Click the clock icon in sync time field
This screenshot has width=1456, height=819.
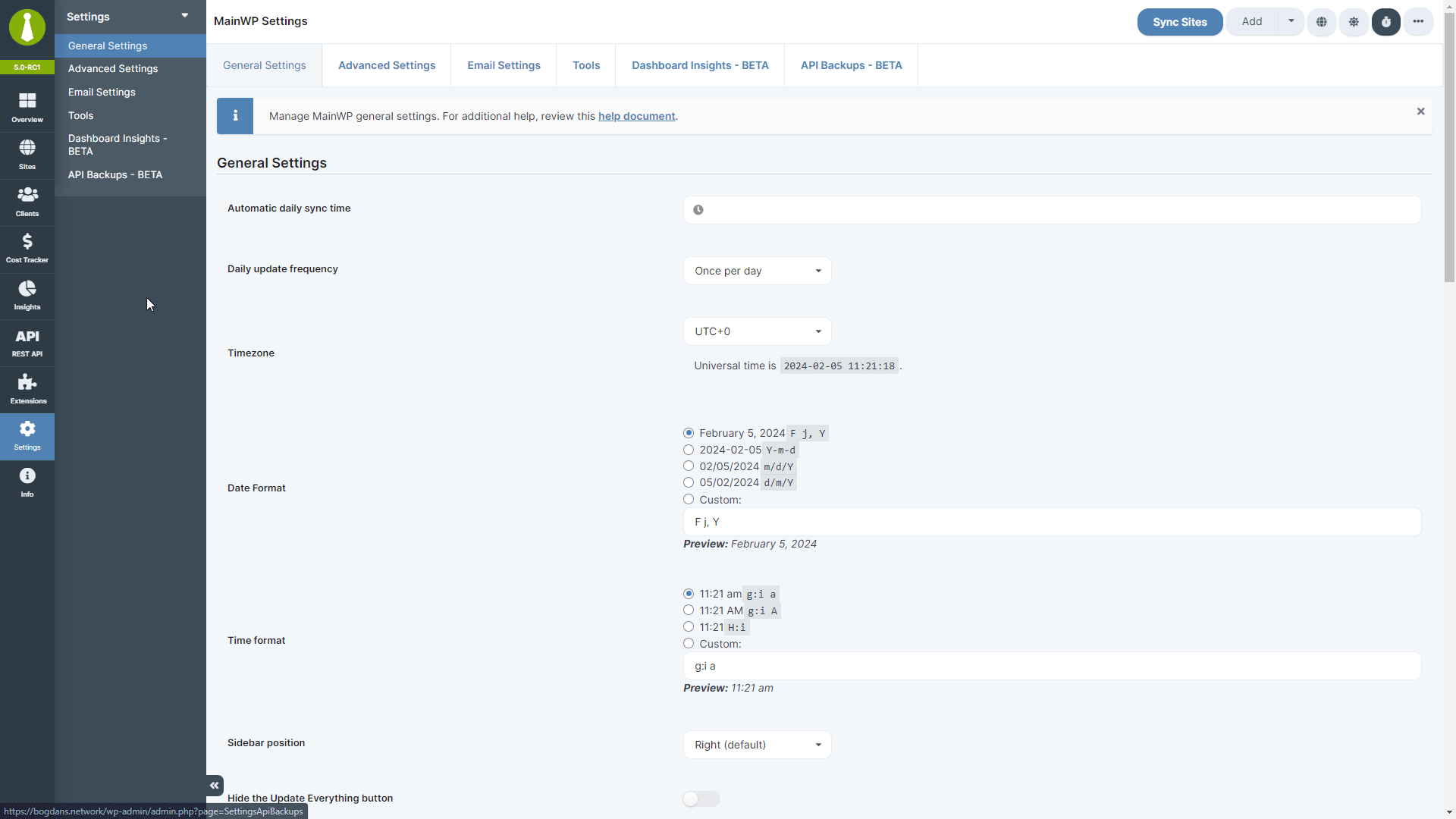(698, 210)
